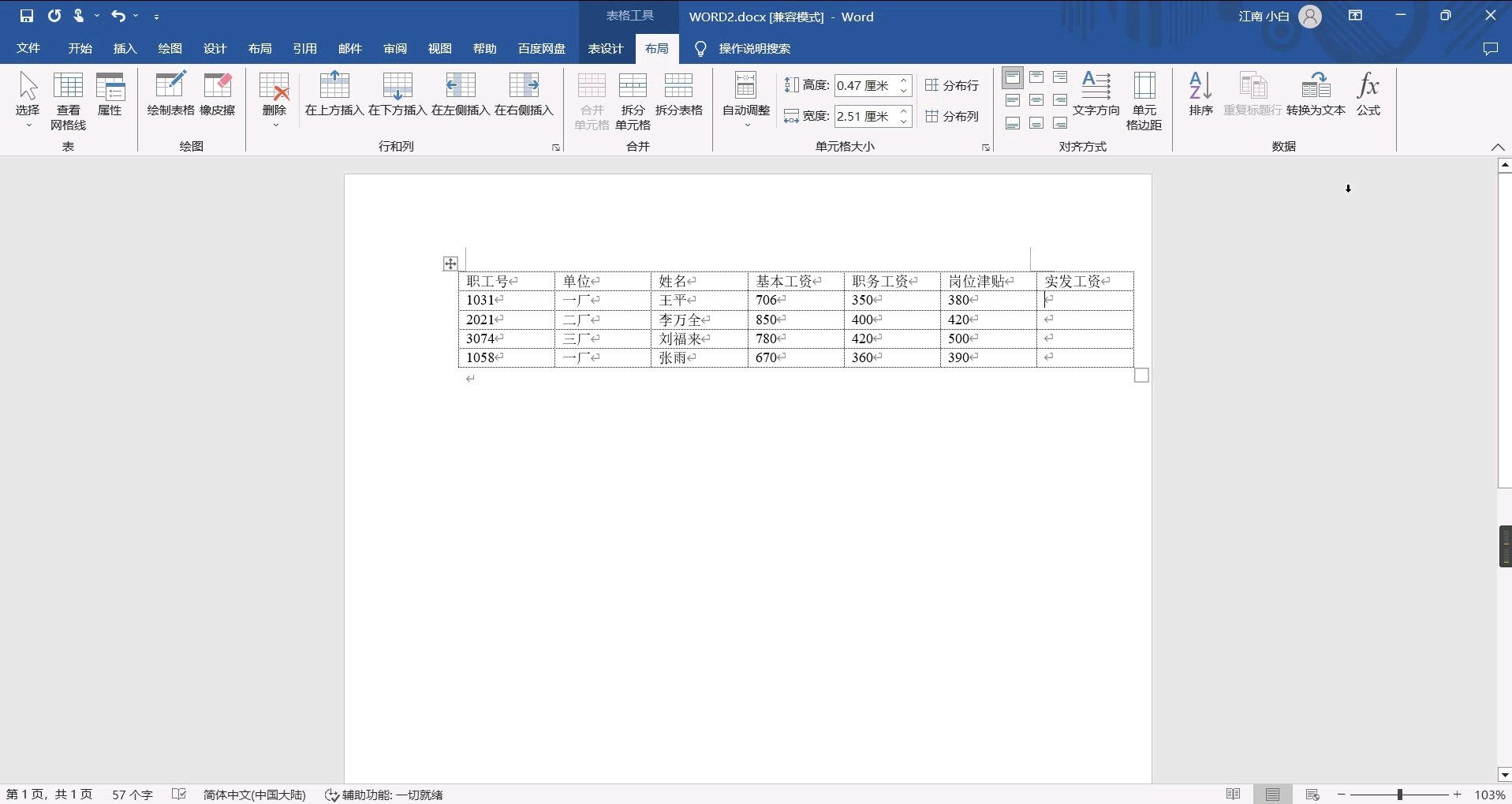
Task: Click Distribute Rows (分布行)
Action: pyautogui.click(x=952, y=85)
